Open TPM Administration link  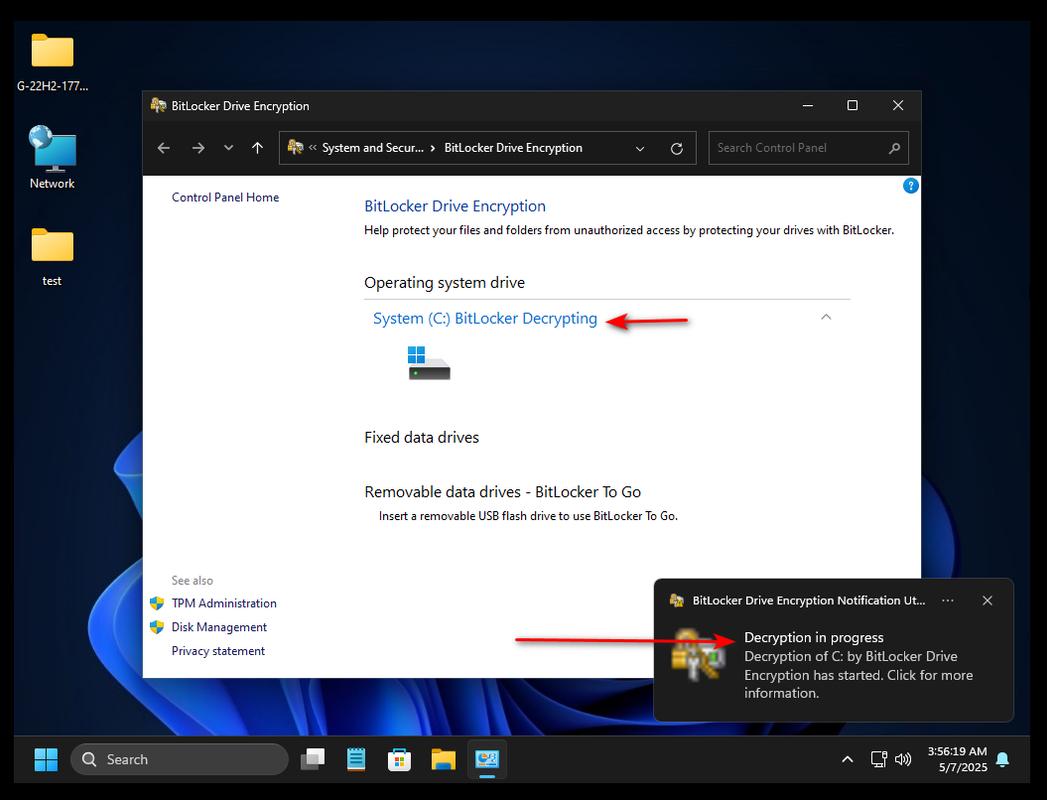[x=224, y=604]
